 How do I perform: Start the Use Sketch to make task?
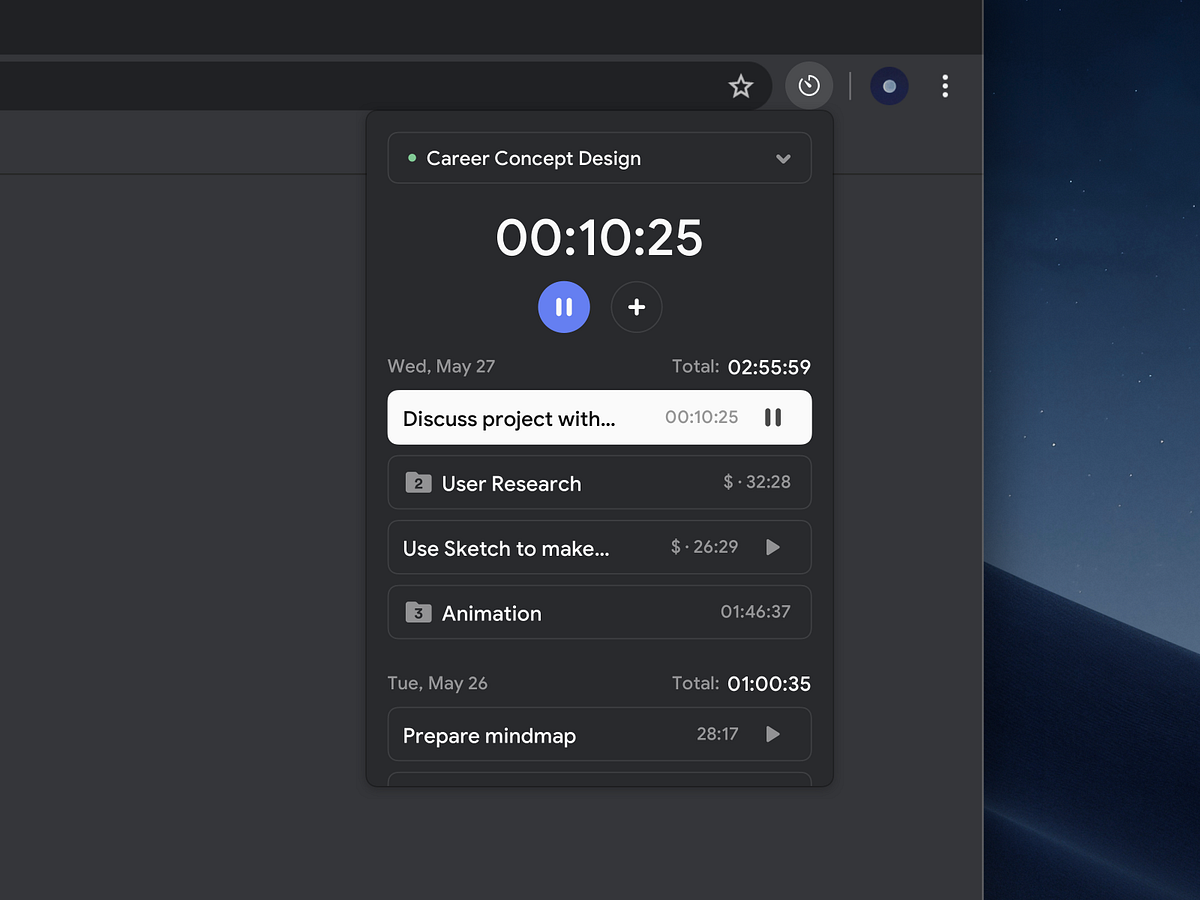772,547
